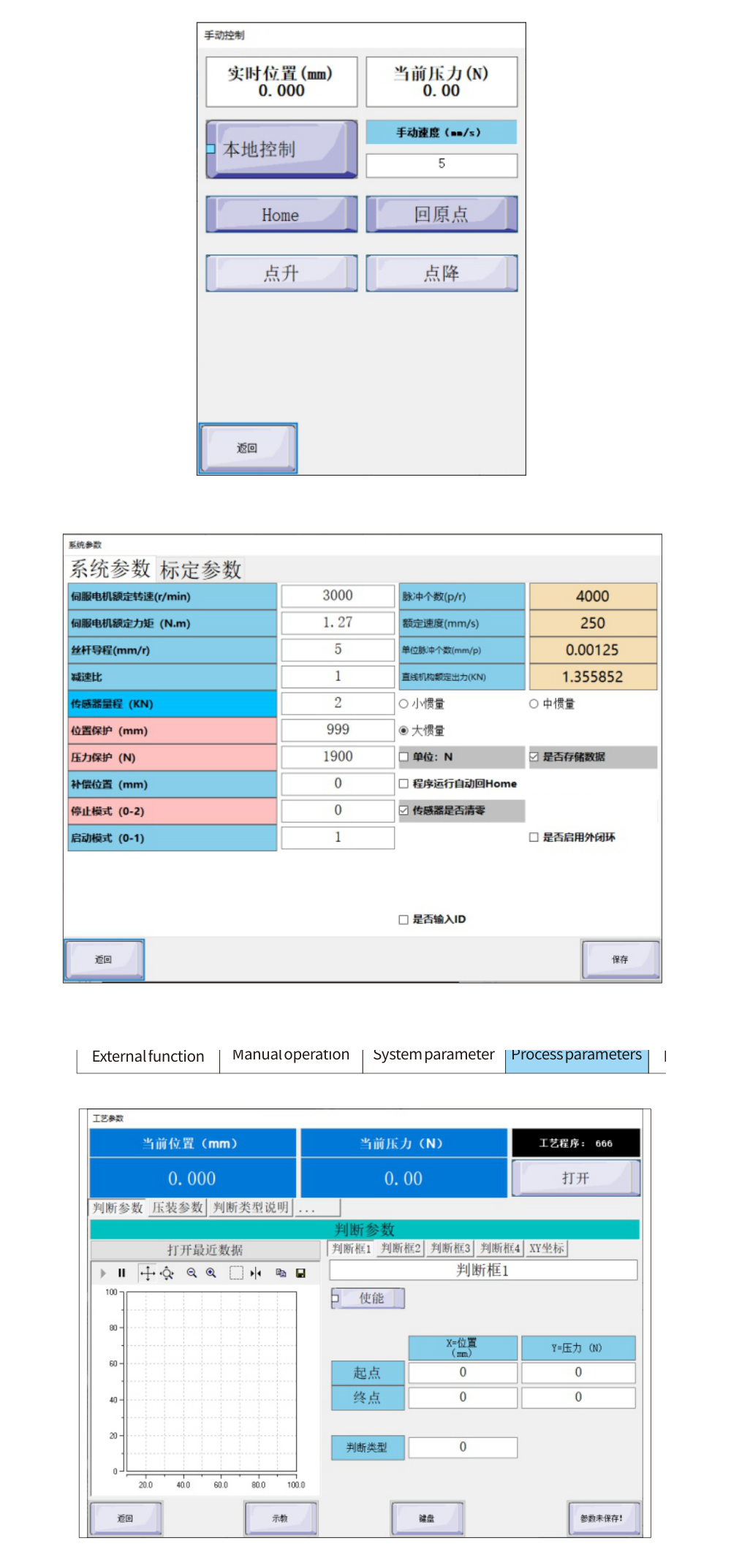
Task: Click the 手动速度 input field showing 5
Action: pyautogui.click(x=442, y=164)
